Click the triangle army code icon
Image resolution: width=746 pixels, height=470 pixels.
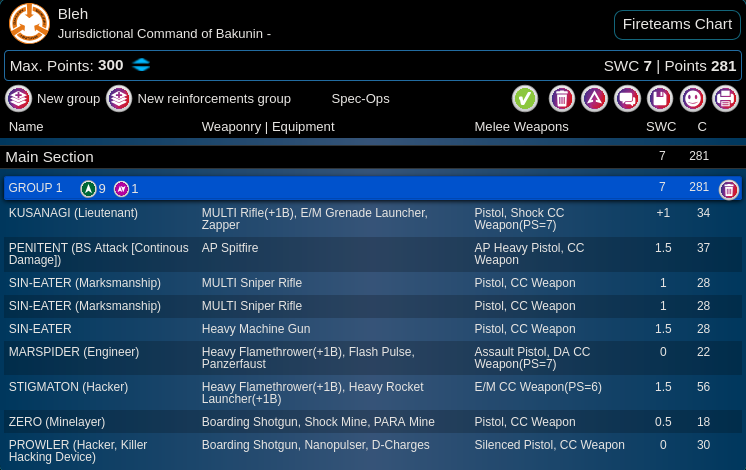594,99
